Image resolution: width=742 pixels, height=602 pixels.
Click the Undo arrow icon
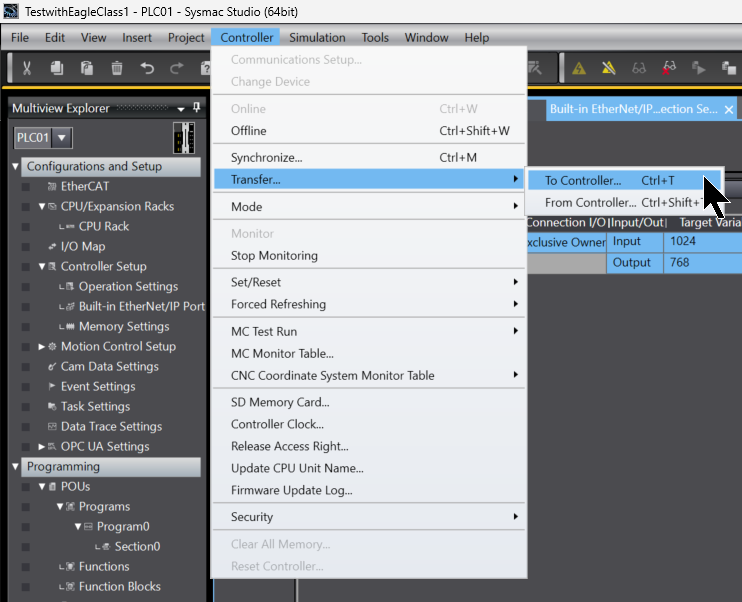tap(147, 69)
